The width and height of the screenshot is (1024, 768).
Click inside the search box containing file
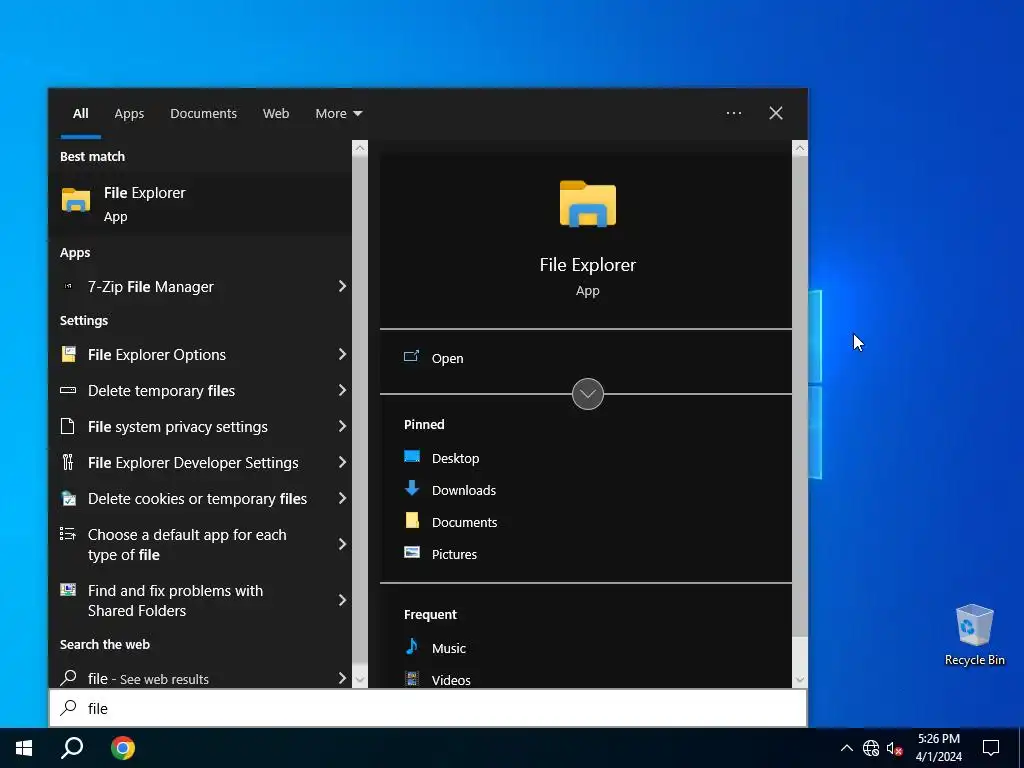(x=428, y=708)
